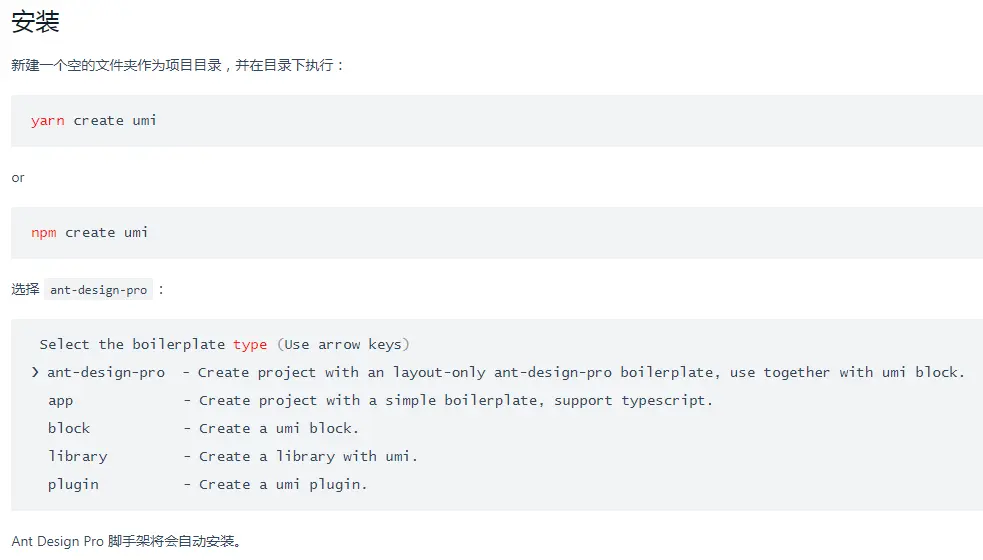Select the 'ant-design-pro' boilerplate option
The height and width of the screenshot is (560, 983).
click(x=106, y=373)
